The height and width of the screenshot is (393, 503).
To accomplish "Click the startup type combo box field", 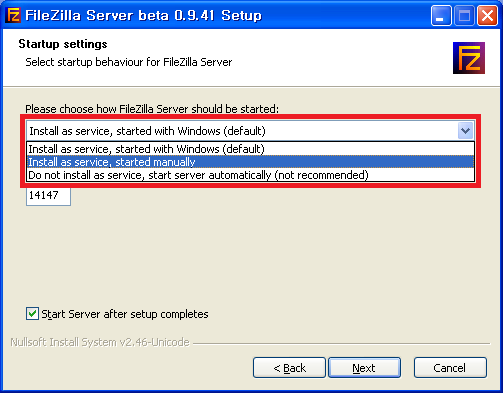I will coord(250,131).
